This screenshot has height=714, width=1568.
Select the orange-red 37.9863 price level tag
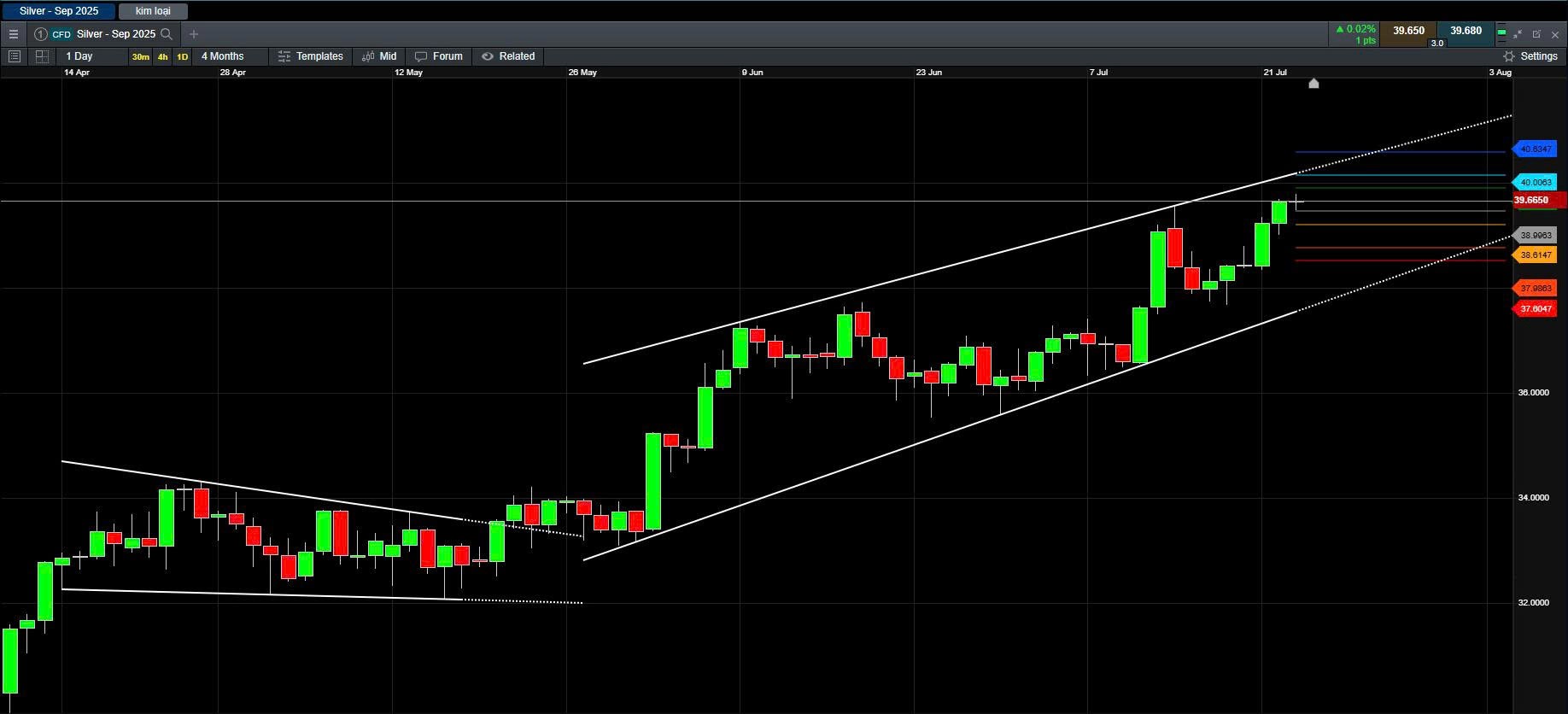1535,288
